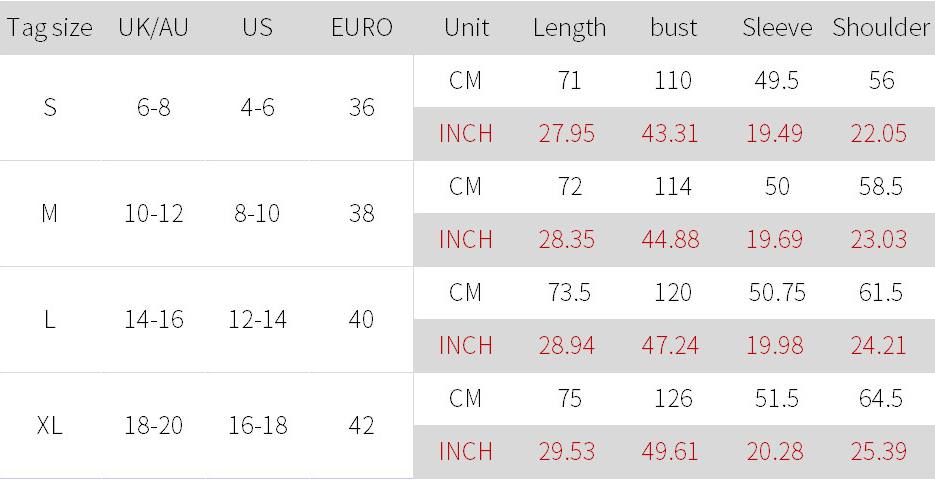
Task: Click US size 12-14 cell
Action: (x=257, y=319)
